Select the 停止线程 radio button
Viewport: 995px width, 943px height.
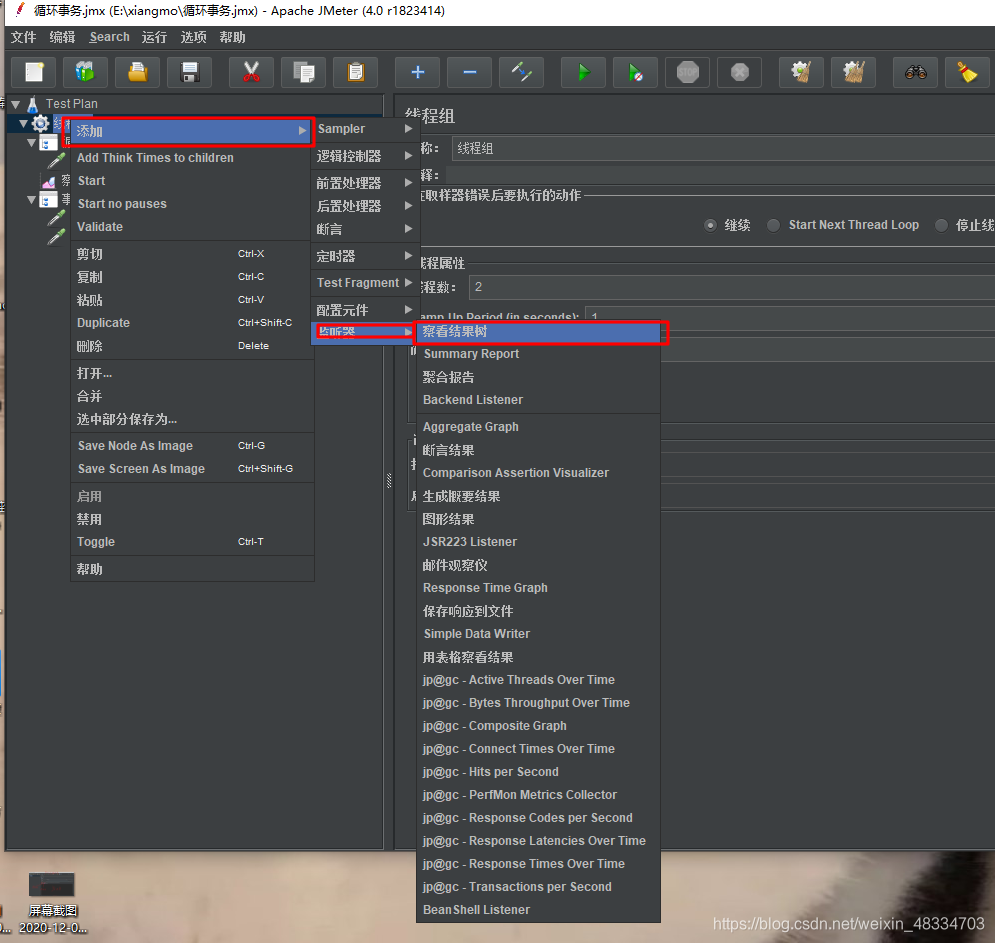(x=942, y=225)
